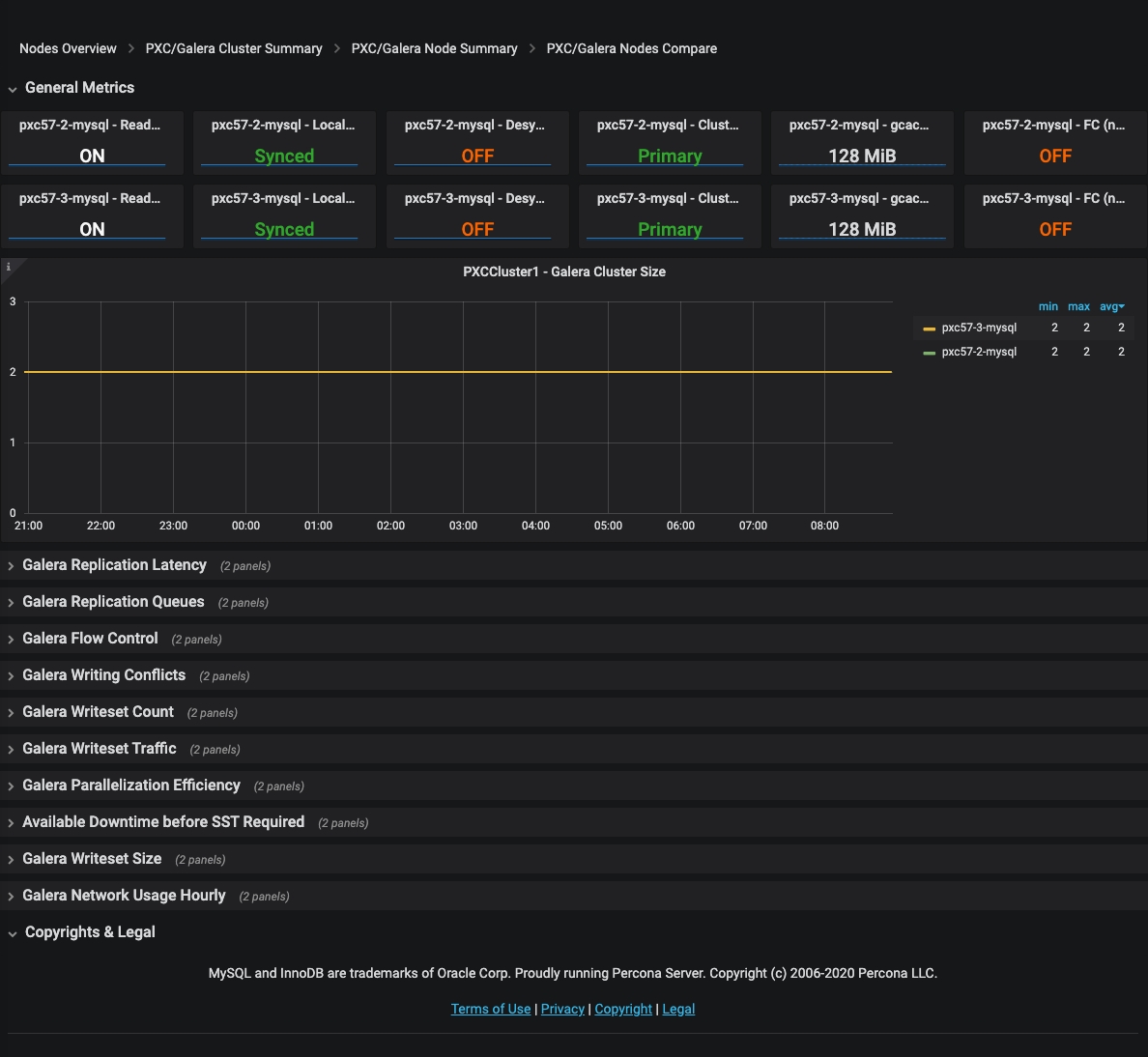Toggle pxc57-2-mysql series in legend
1148x1057 pixels.
pos(979,353)
